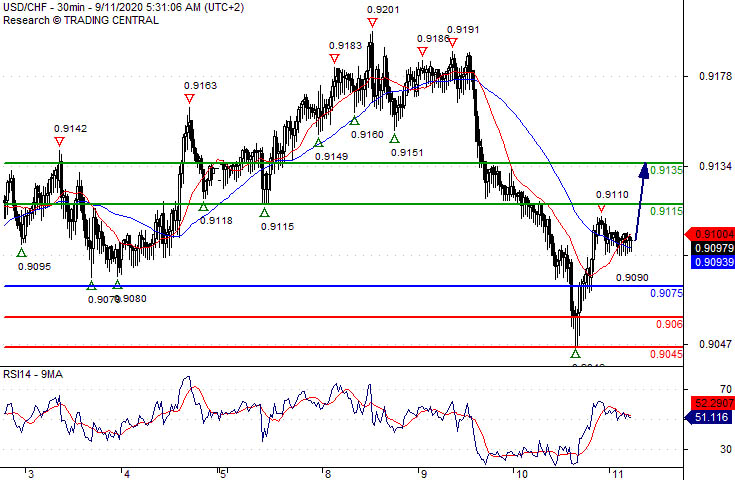735x480 pixels.
Task: Click green triangle marker at the September 10 low
Action: pos(576,353)
